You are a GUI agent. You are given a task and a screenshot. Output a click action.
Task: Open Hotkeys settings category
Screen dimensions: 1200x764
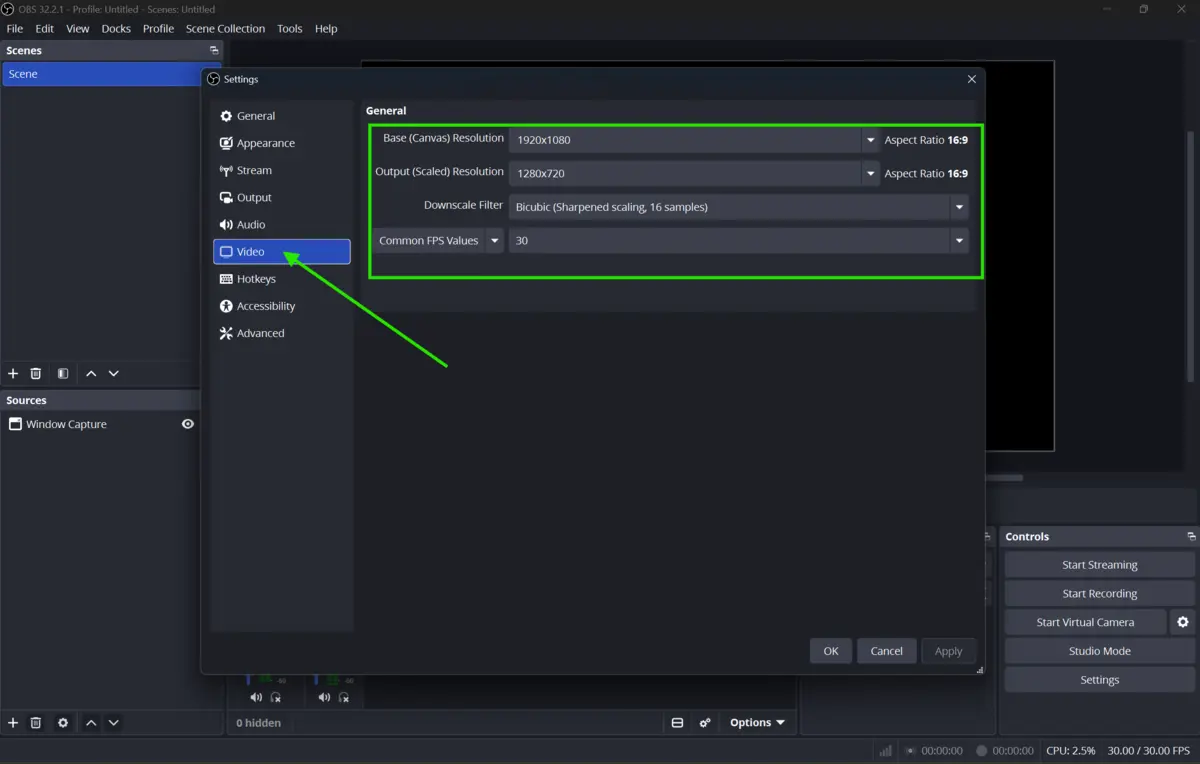pyautogui.click(x=282, y=279)
